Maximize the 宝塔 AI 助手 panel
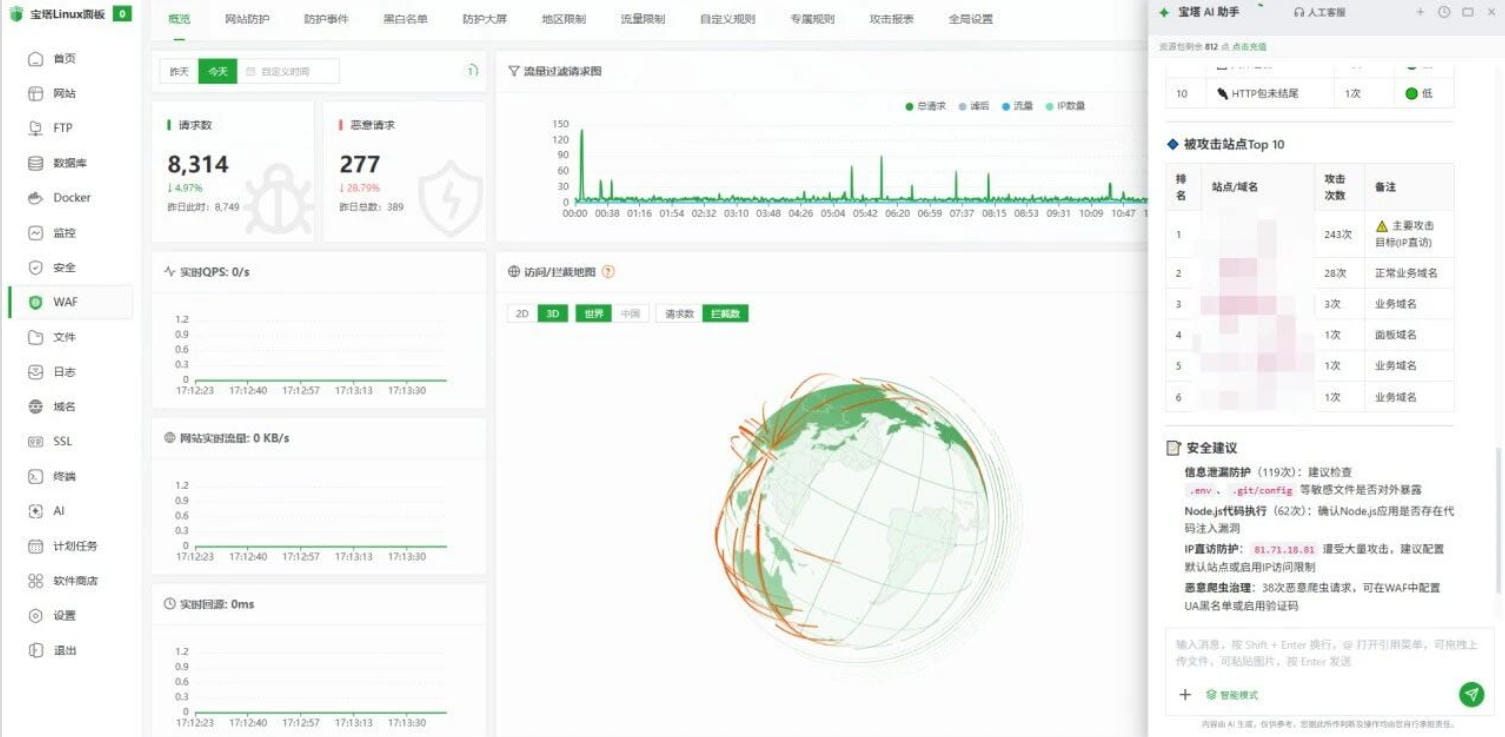Viewport: 1505px width, 737px height. (x=1468, y=12)
